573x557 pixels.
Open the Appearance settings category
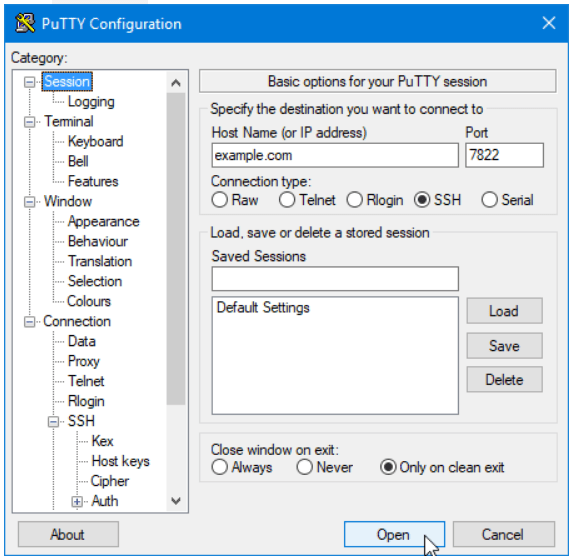pyautogui.click(x=103, y=221)
